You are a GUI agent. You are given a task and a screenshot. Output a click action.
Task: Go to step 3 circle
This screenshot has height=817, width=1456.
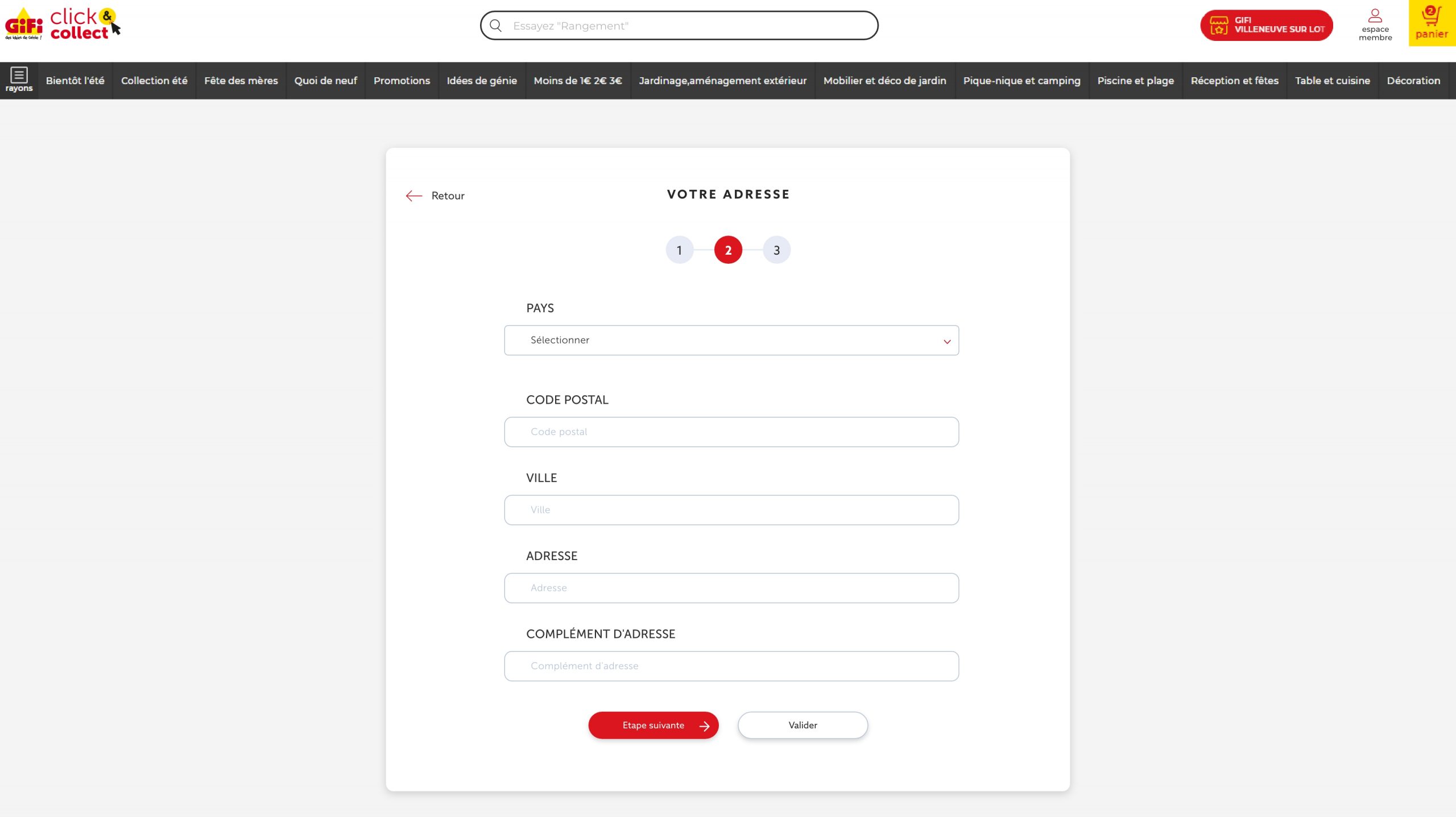(x=776, y=250)
